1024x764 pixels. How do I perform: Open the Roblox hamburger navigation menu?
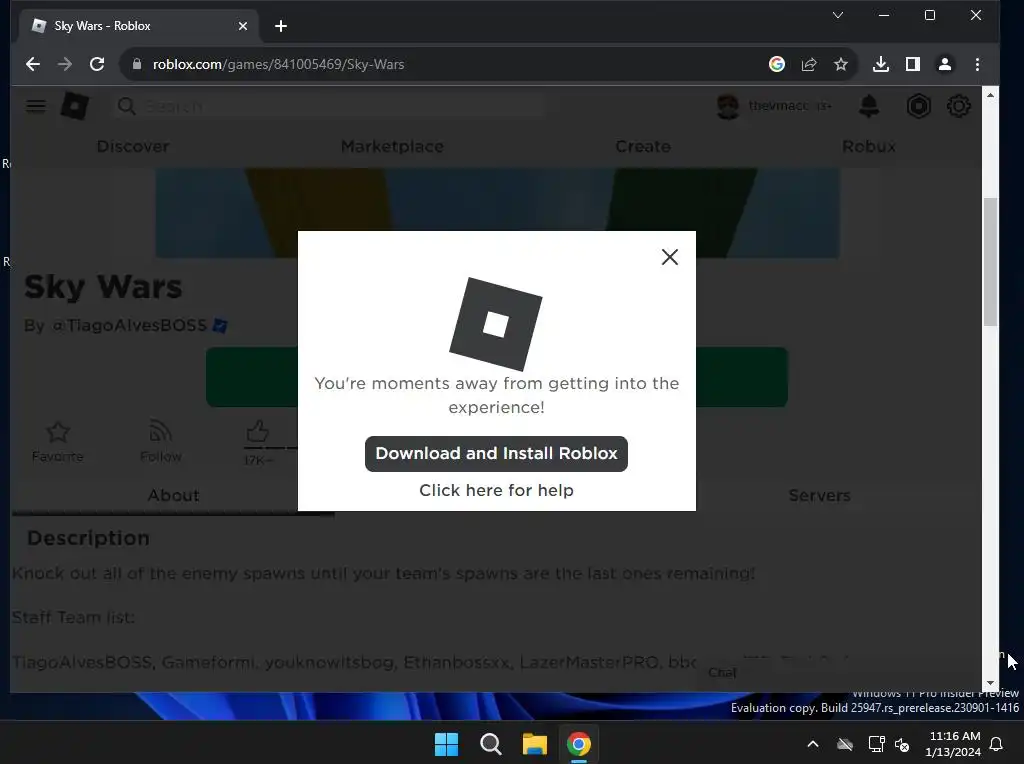point(36,106)
